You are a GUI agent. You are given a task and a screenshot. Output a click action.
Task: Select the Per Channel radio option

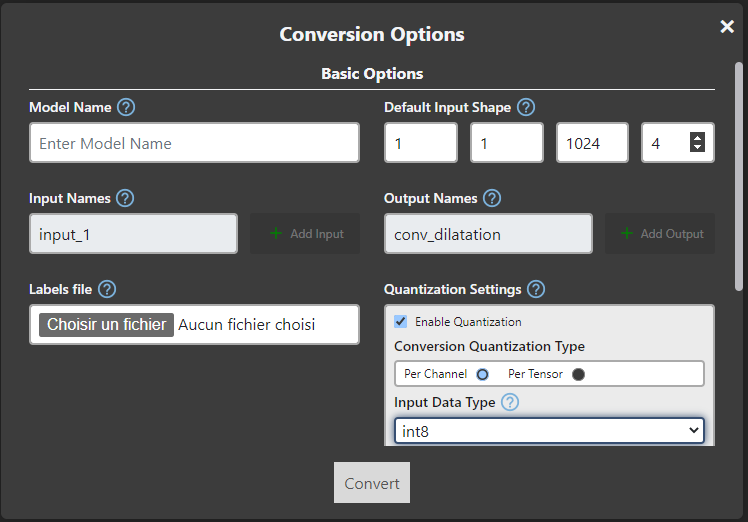(x=482, y=374)
